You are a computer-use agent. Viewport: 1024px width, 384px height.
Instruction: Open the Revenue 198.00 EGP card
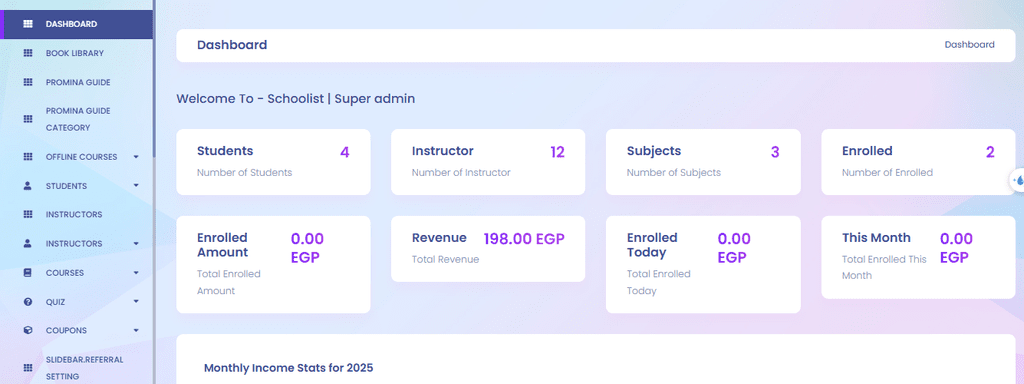[x=488, y=249]
